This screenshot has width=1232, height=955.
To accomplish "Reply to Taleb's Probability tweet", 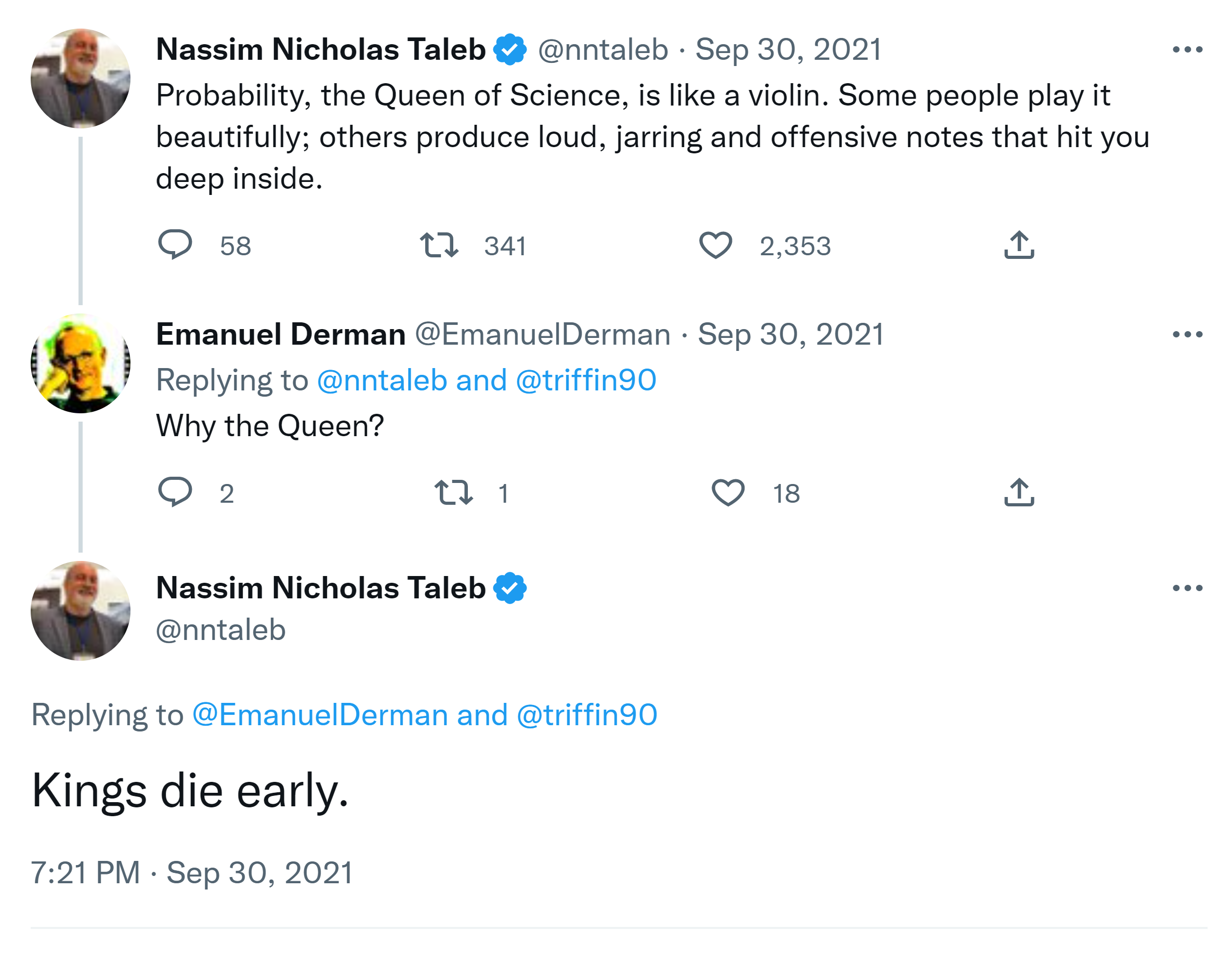I will click(175, 245).
